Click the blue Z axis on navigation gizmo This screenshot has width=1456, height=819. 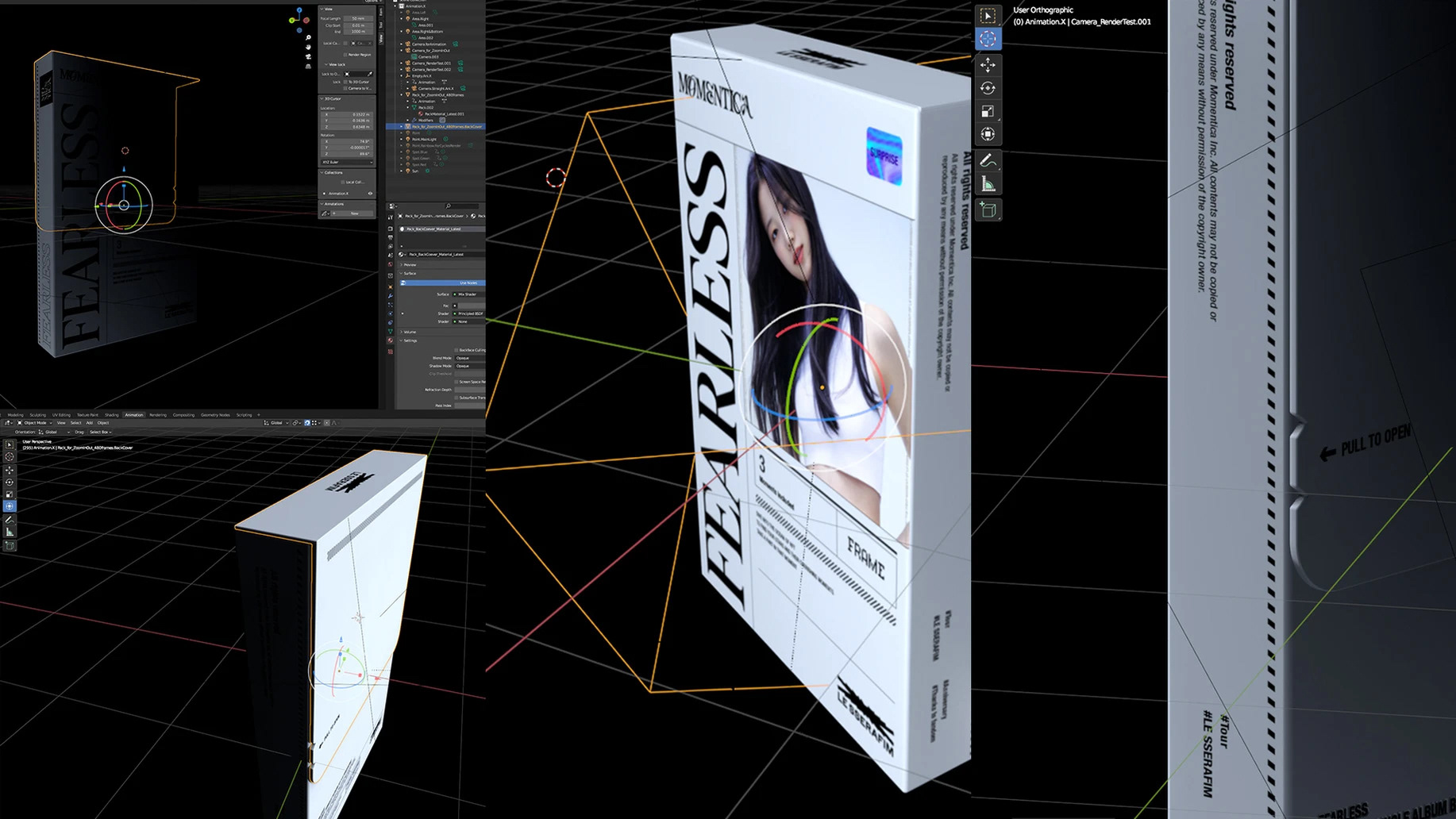[x=299, y=10]
